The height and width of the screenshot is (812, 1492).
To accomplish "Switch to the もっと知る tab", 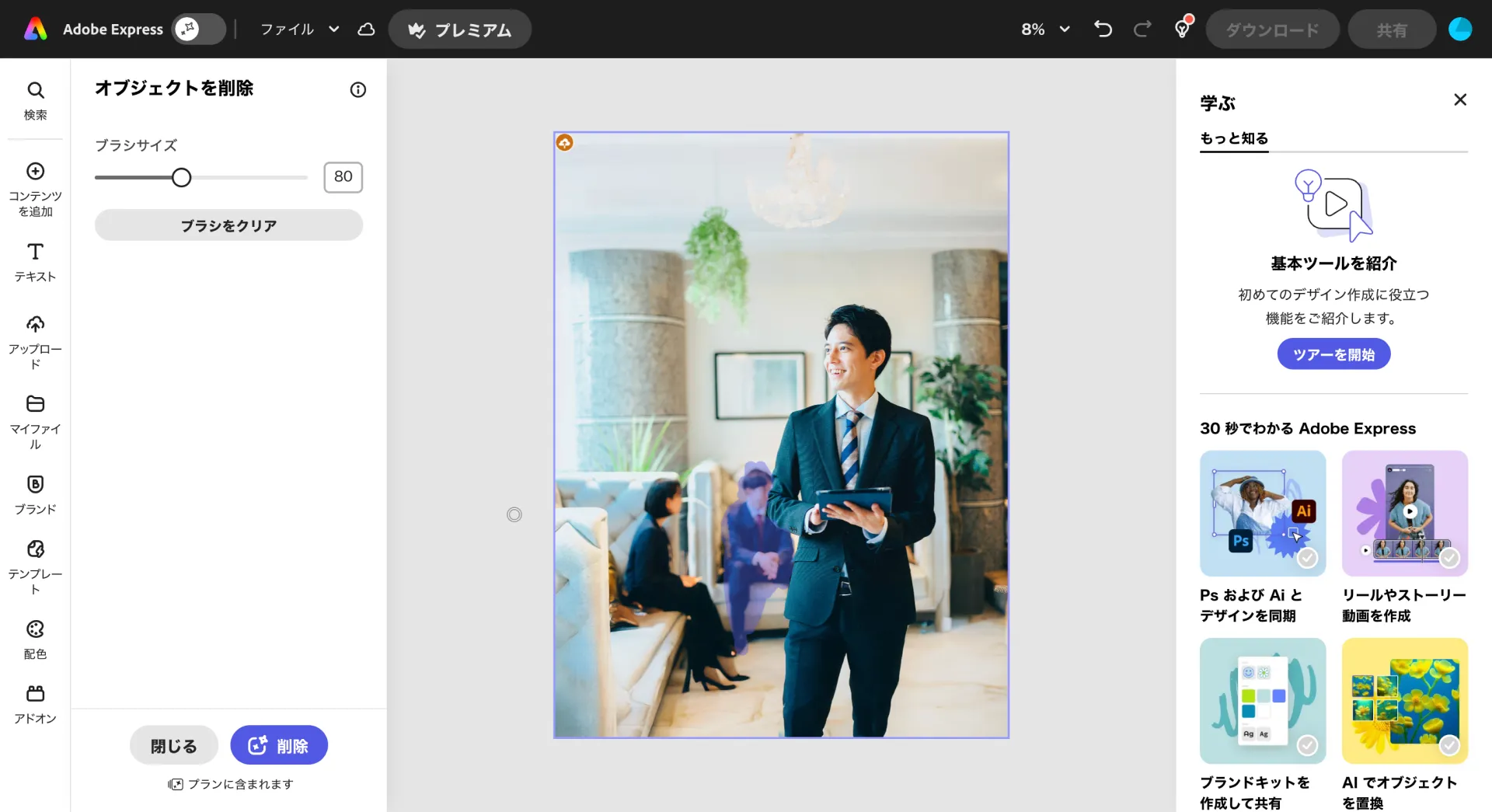I will click(1234, 138).
